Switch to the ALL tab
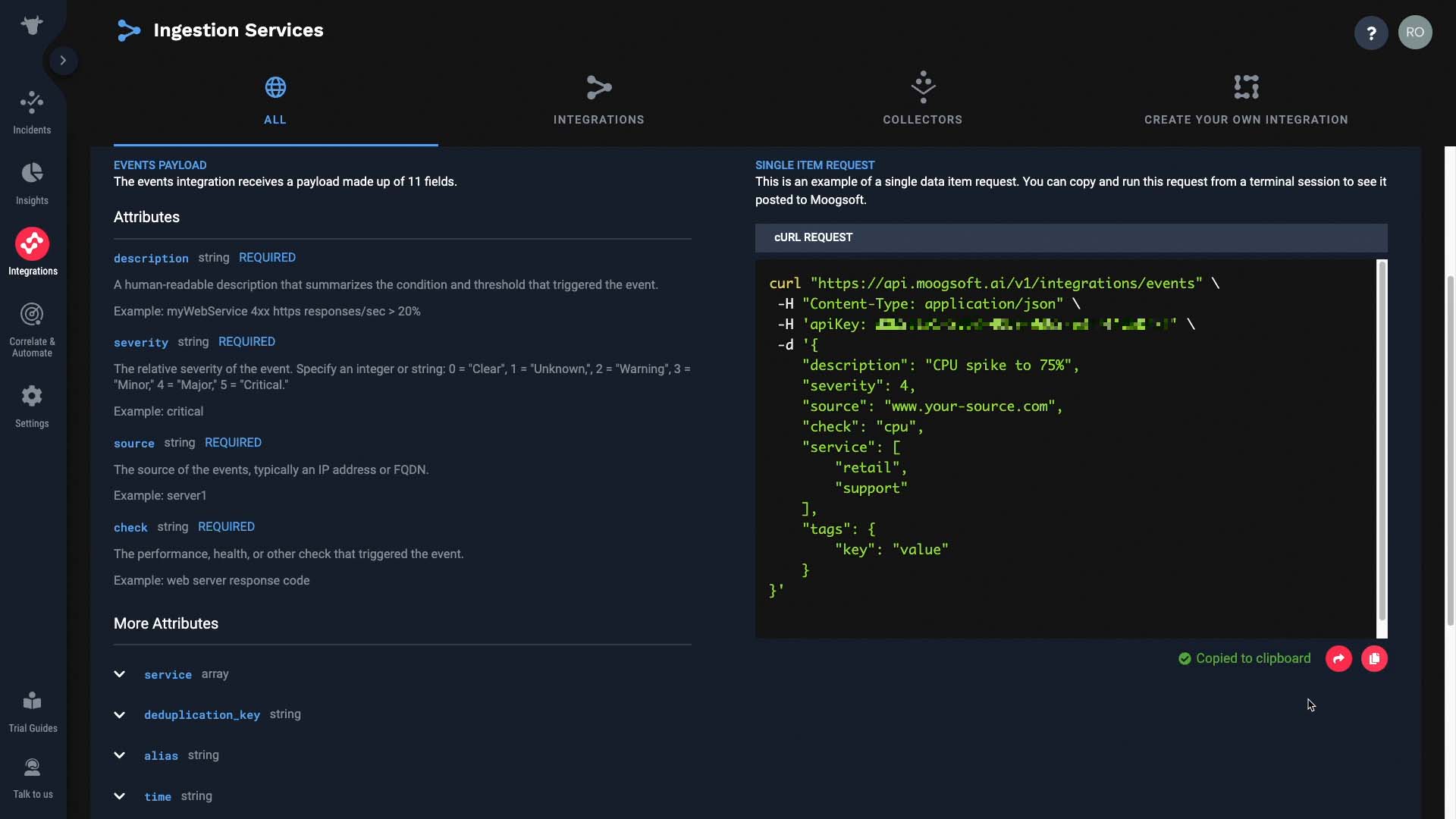This screenshot has width=1456, height=819. point(275,104)
